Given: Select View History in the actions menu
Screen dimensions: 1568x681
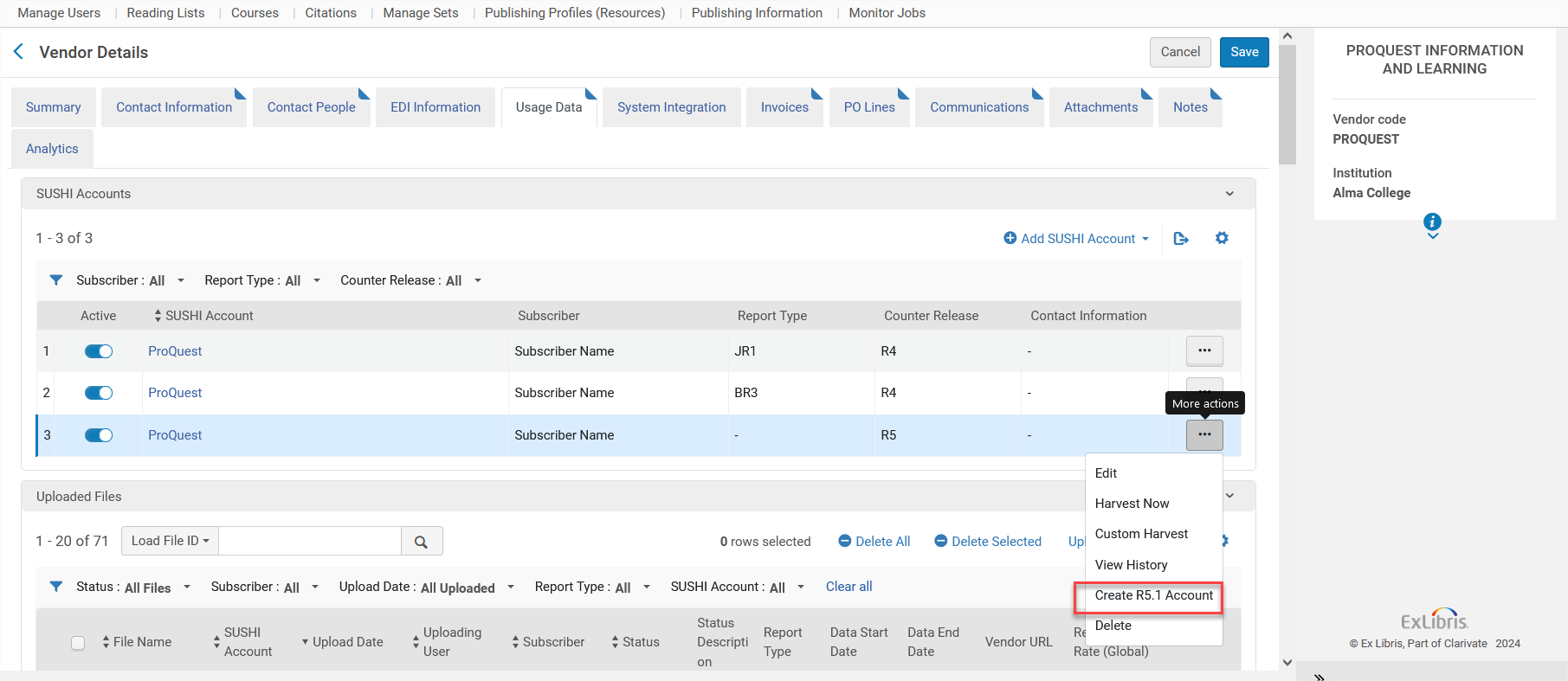Looking at the screenshot, I should [1153, 565].
